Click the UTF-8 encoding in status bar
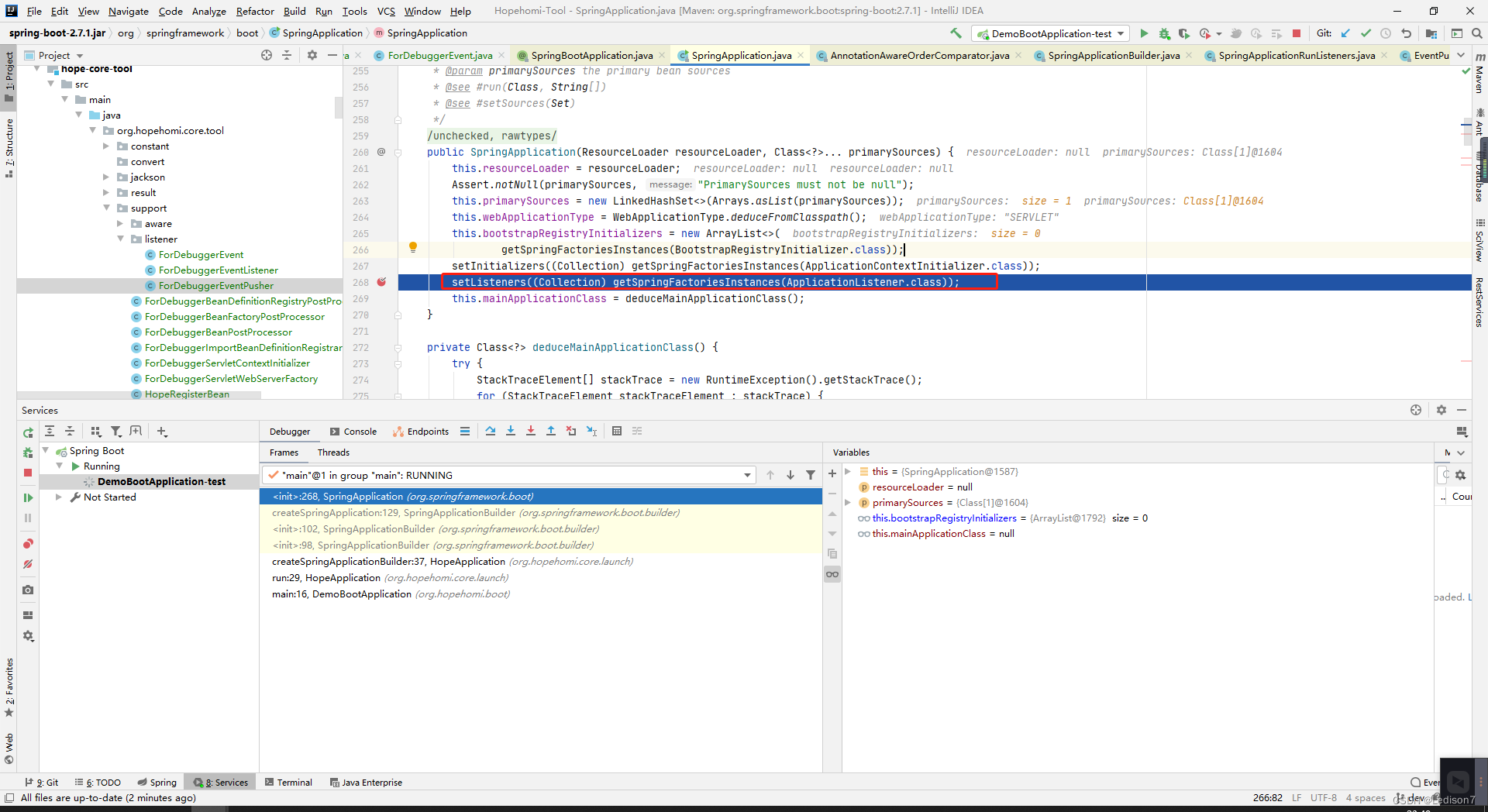Viewport: 1488px width, 812px height. click(1324, 798)
